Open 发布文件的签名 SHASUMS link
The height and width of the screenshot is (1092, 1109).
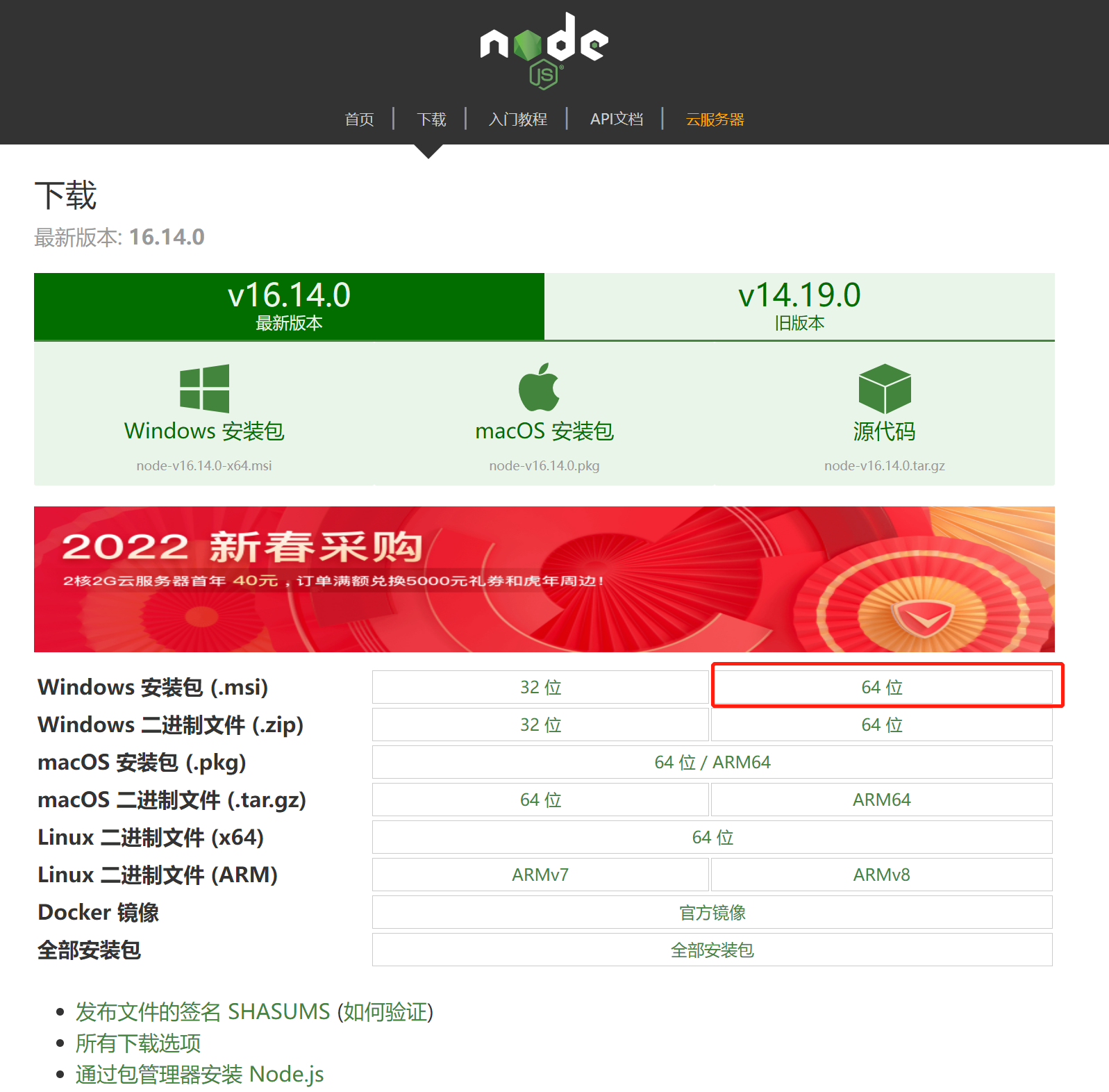[203, 1011]
